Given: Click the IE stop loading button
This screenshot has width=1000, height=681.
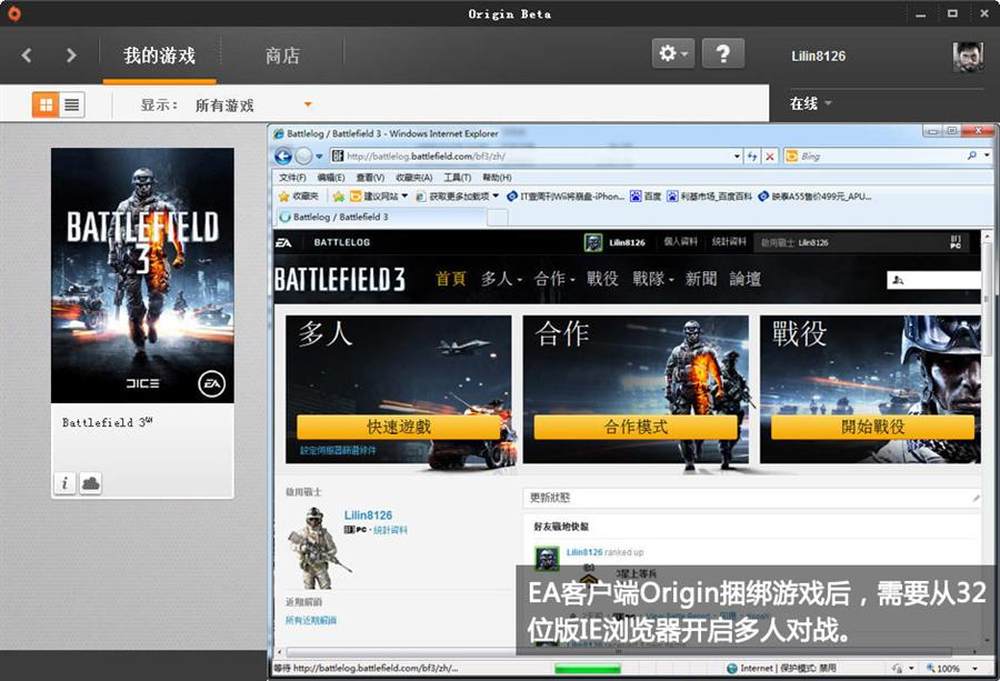Looking at the screenshot, I should point(769,156).
